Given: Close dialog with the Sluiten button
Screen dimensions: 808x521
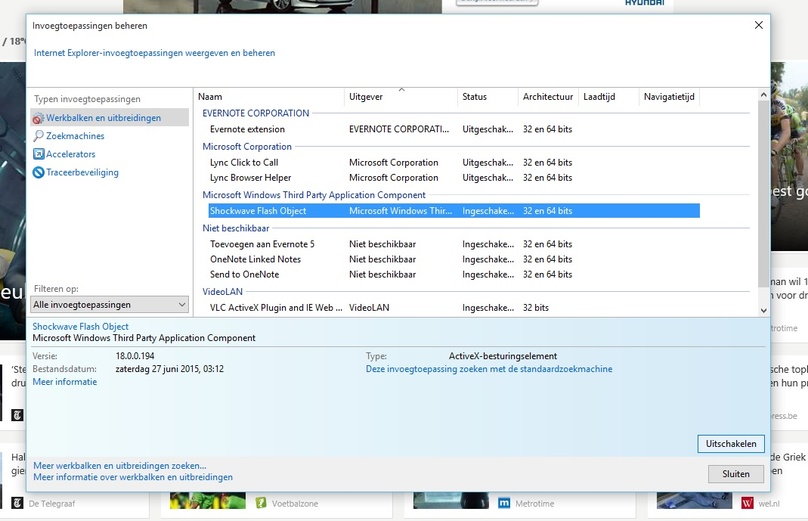Looking at the screenshot, I should (x=735, y=474).
